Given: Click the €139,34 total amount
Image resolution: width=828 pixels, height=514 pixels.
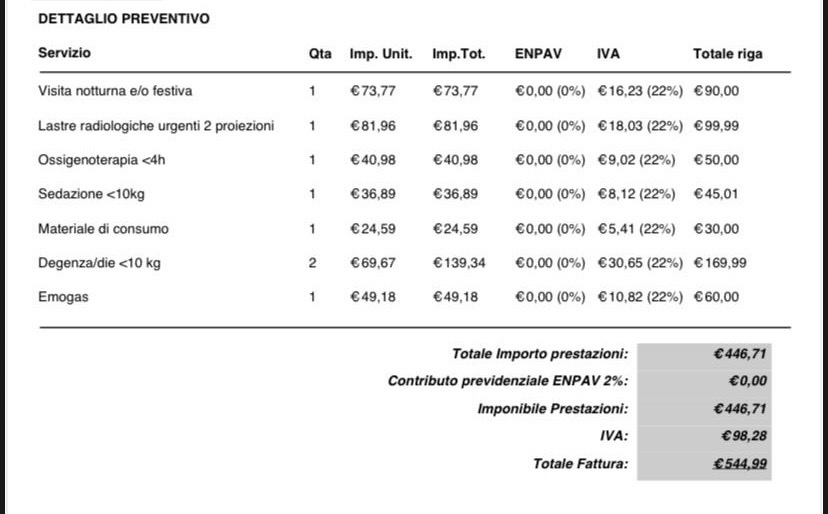Looking at the screenshot, I should 459,263.
